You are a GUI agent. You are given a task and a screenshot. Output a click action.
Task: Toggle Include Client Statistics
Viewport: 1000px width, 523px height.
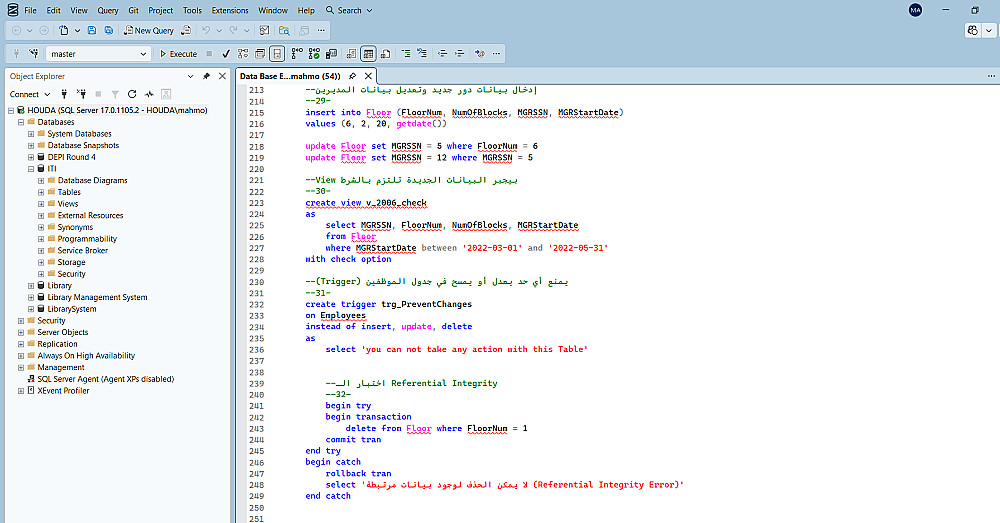331,54
